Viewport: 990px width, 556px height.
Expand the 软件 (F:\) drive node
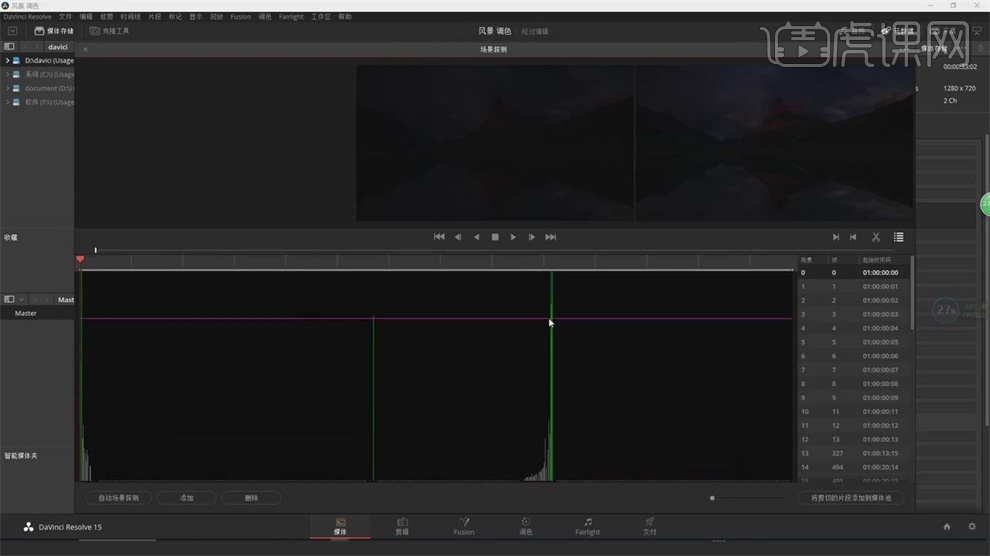(x=7, y=102)
